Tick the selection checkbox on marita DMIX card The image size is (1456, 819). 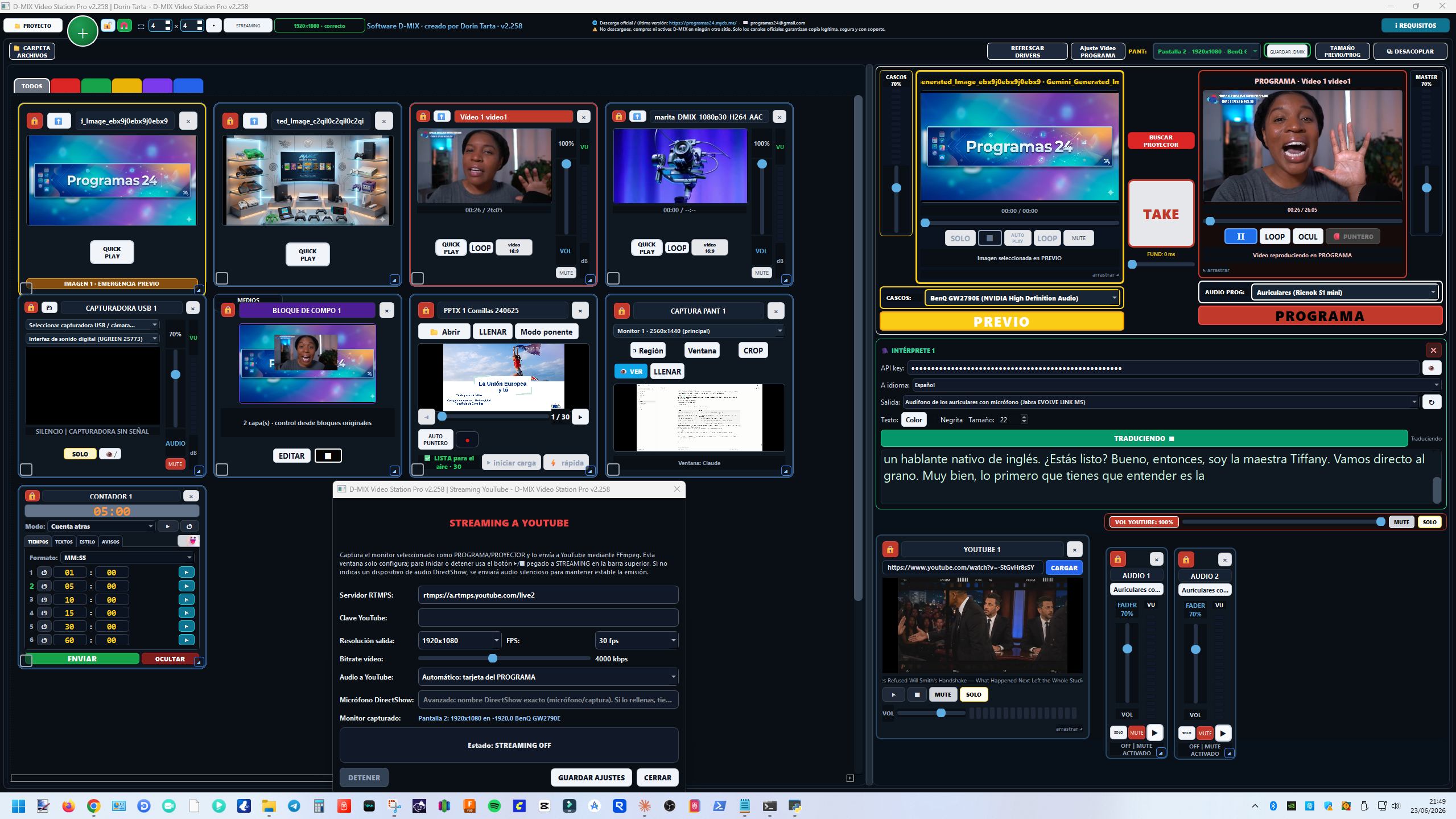click(613, 278)
